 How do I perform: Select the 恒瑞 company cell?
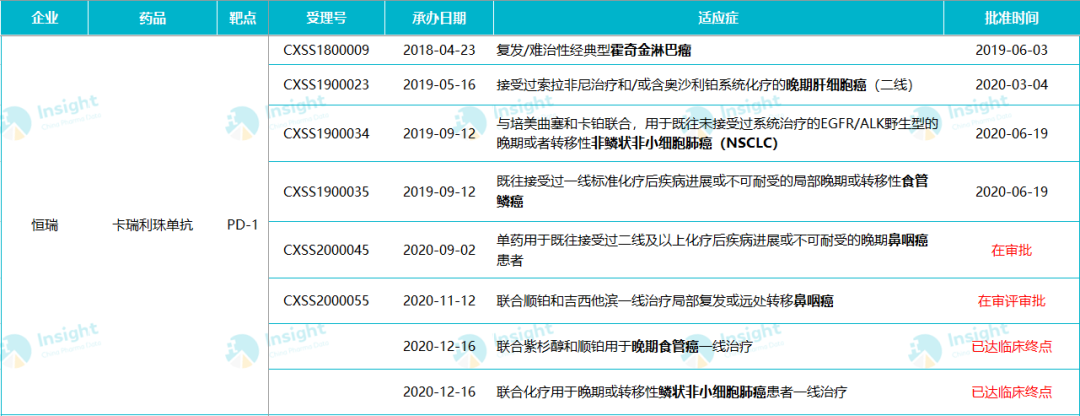[44, 225]
